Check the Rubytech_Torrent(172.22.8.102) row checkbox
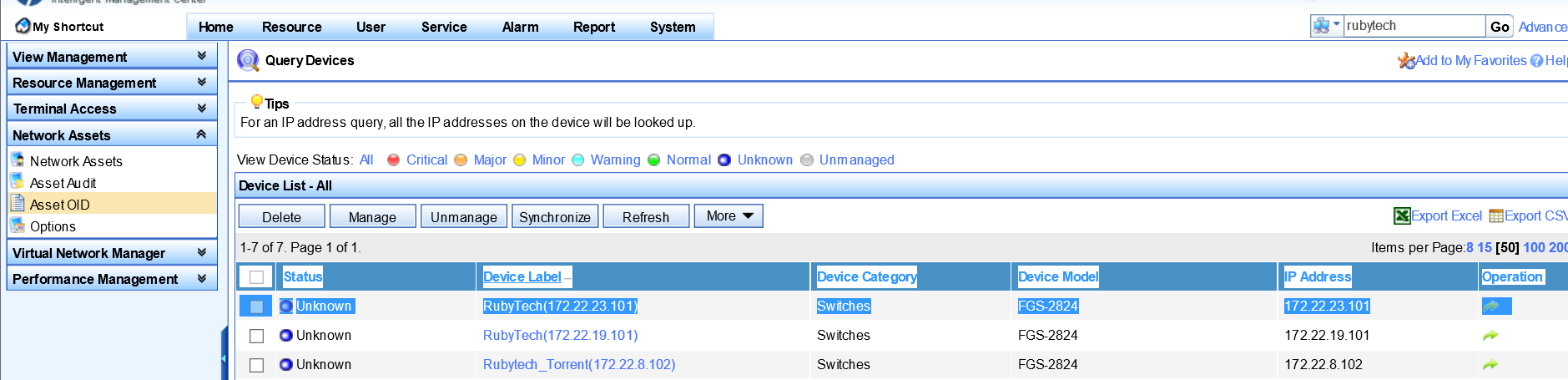The height and width of the screenshot is (380, 1568). coord(257,364)
